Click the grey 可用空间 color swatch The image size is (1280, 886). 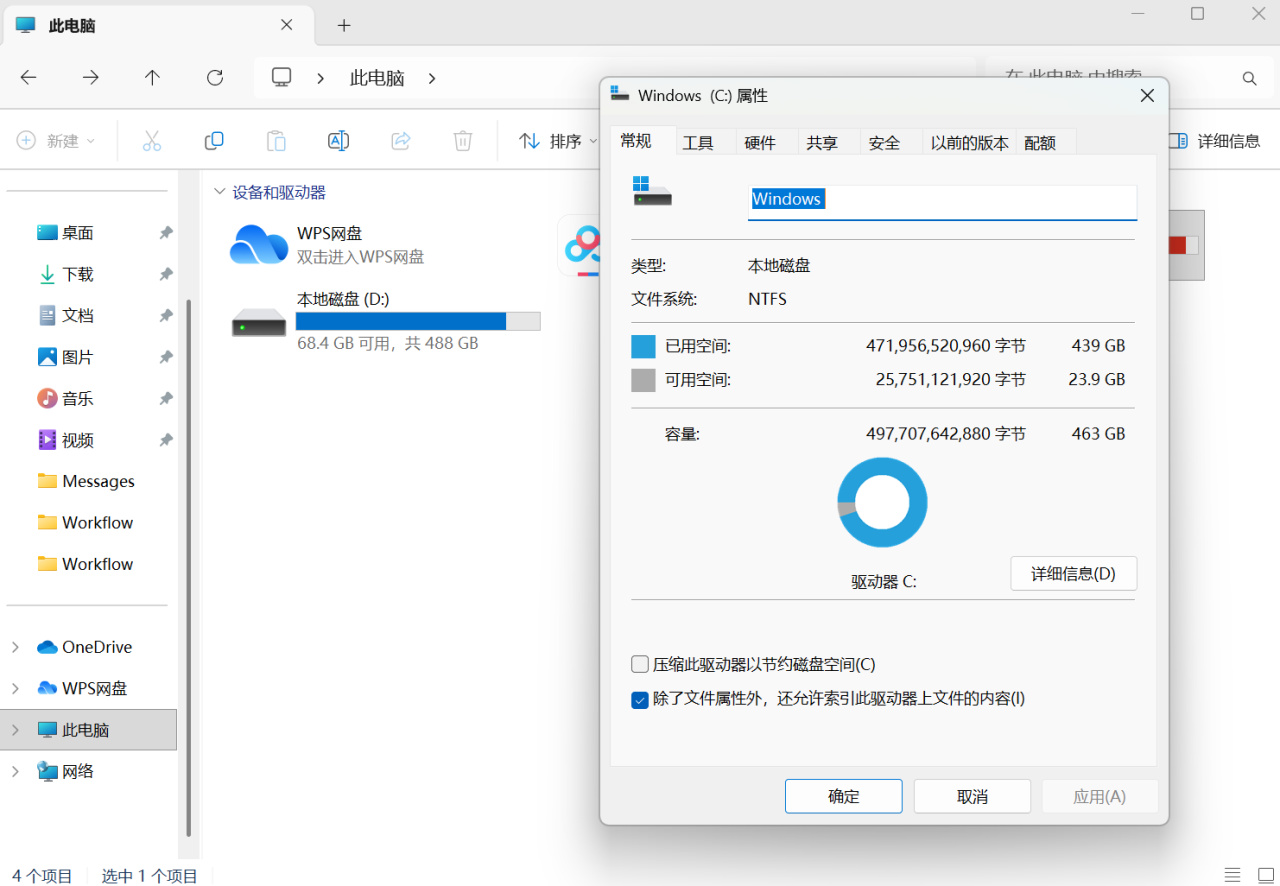coord(644,380)
